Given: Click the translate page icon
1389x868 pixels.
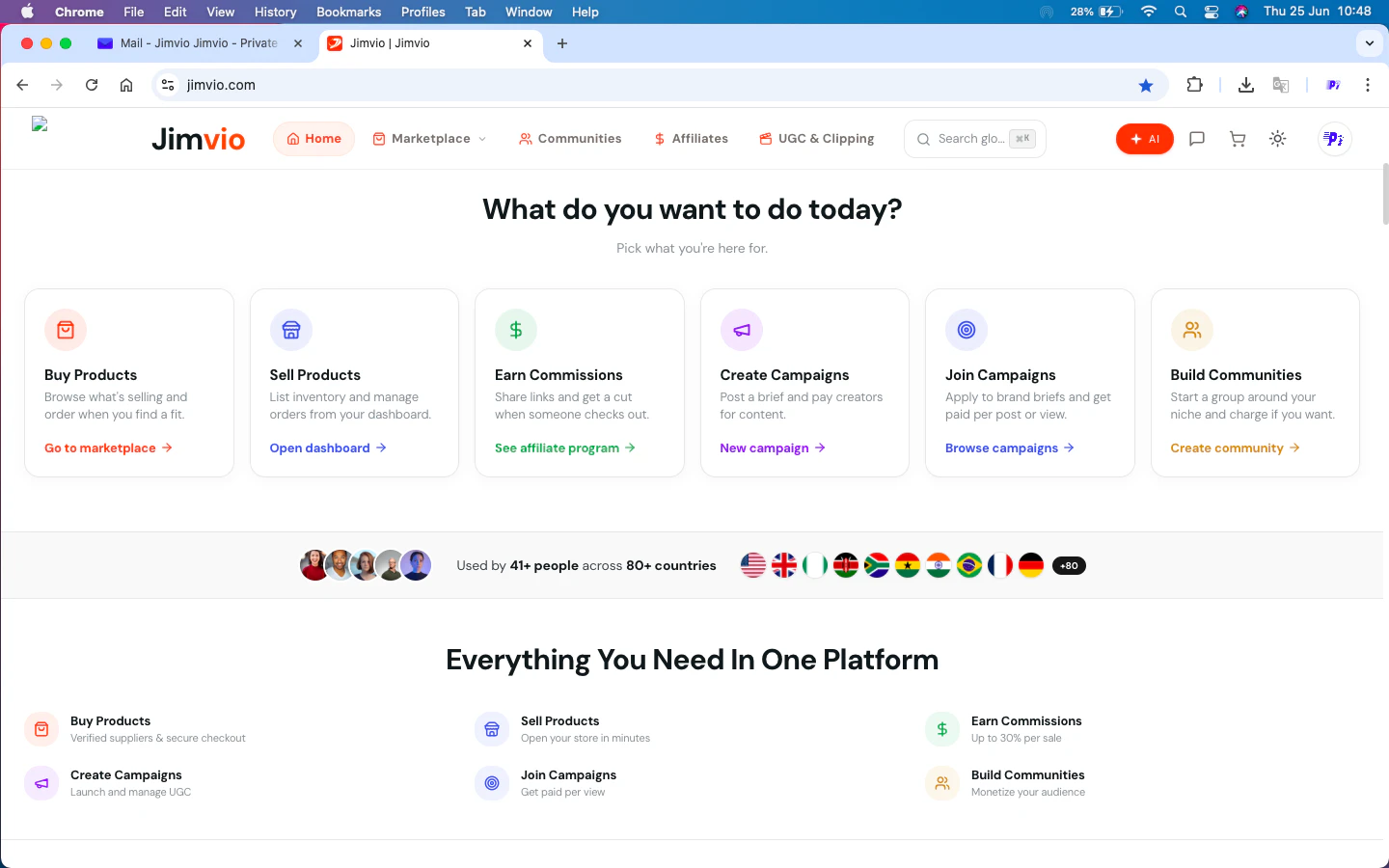Looking at the screenshot, I should coord(1281,85).
